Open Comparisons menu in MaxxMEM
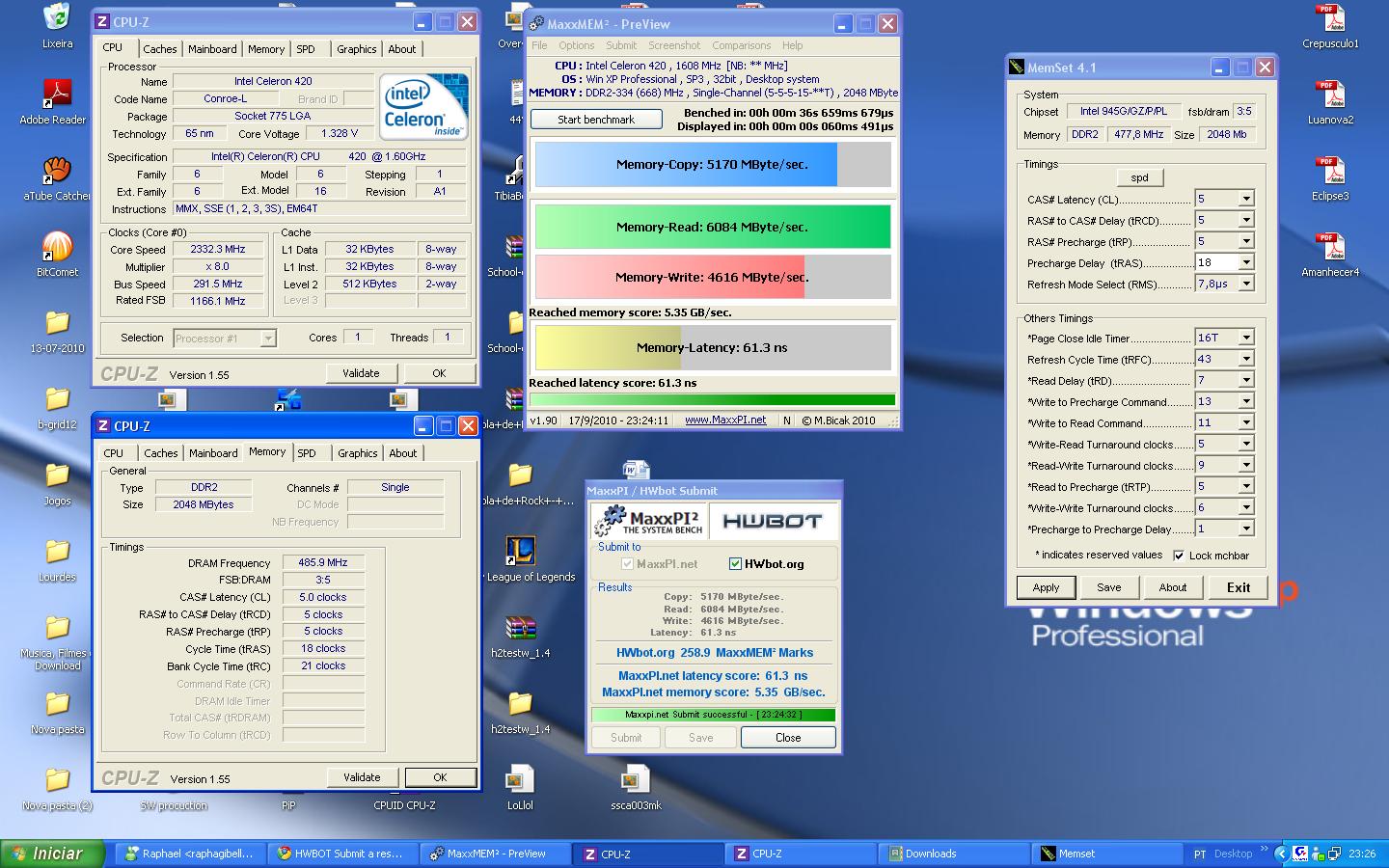This screenshot has width=1389, height=868. pos(741,45)
